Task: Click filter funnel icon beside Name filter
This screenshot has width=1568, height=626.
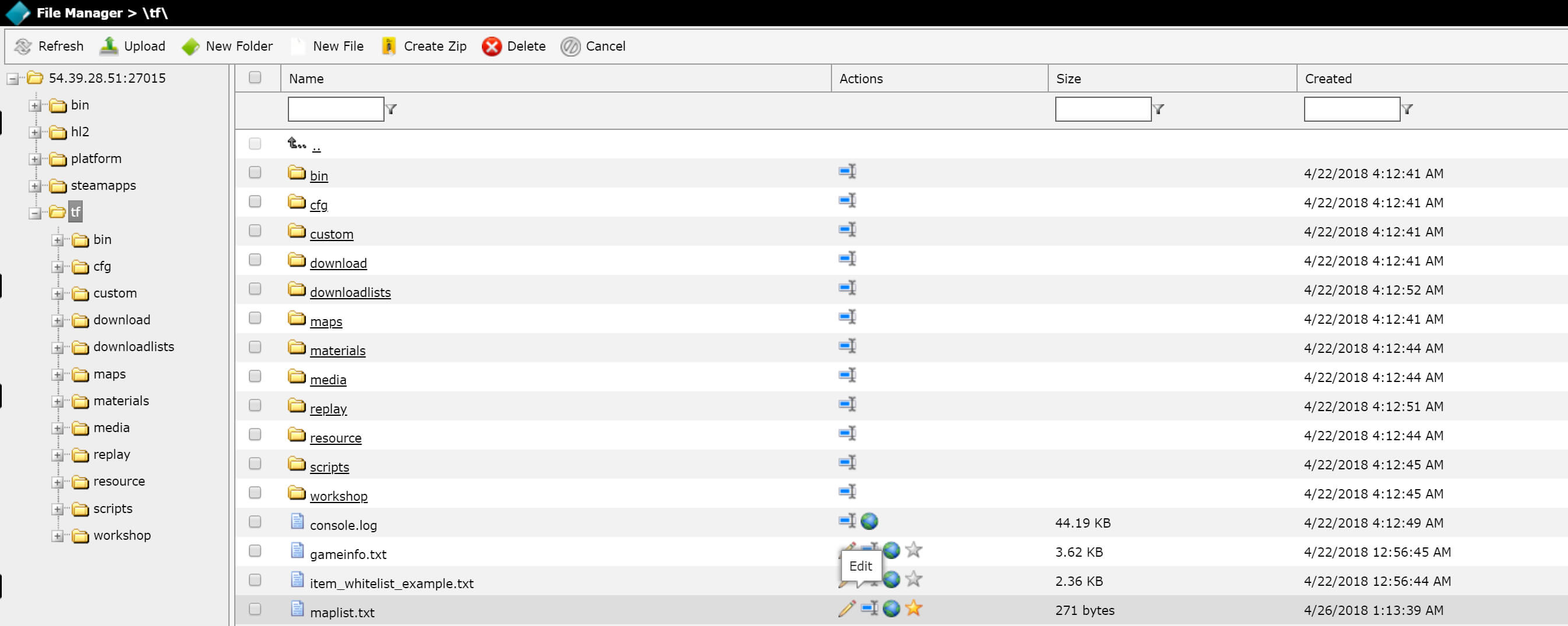Action: pyautogui.click(x=392, y=109)
